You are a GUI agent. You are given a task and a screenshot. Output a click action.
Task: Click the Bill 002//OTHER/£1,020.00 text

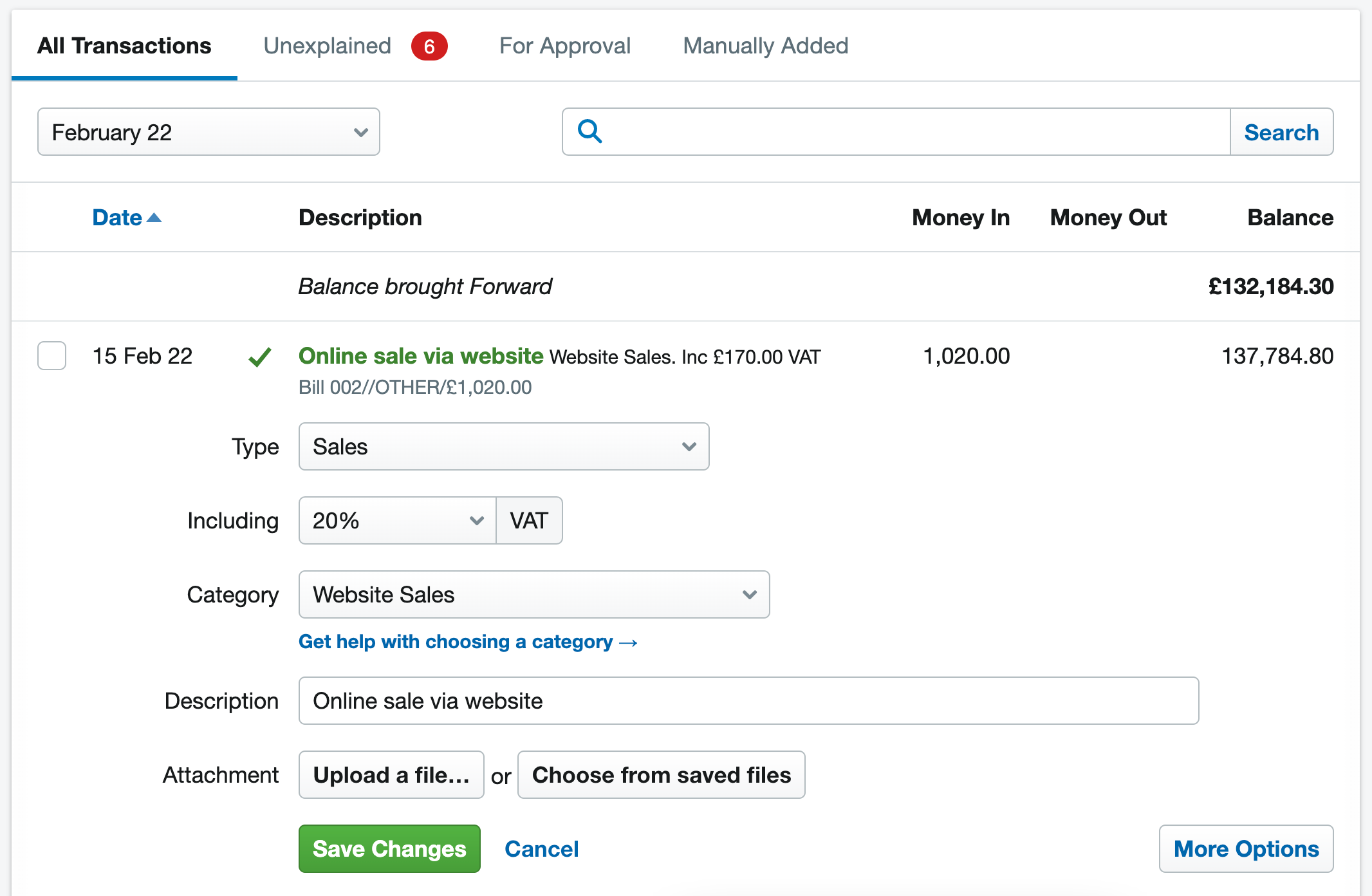point(415,387)
